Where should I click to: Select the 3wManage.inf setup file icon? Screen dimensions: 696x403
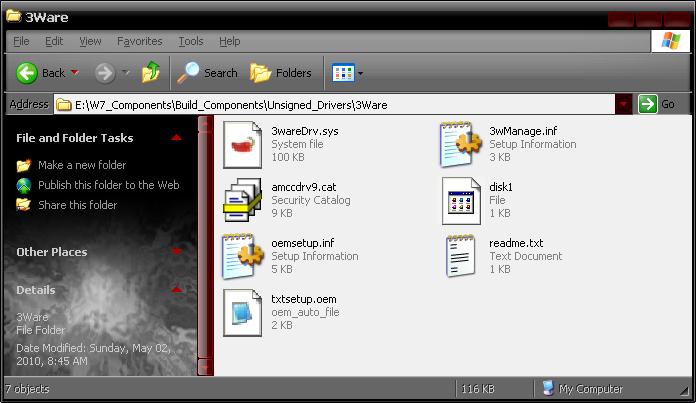click(461, 144)
